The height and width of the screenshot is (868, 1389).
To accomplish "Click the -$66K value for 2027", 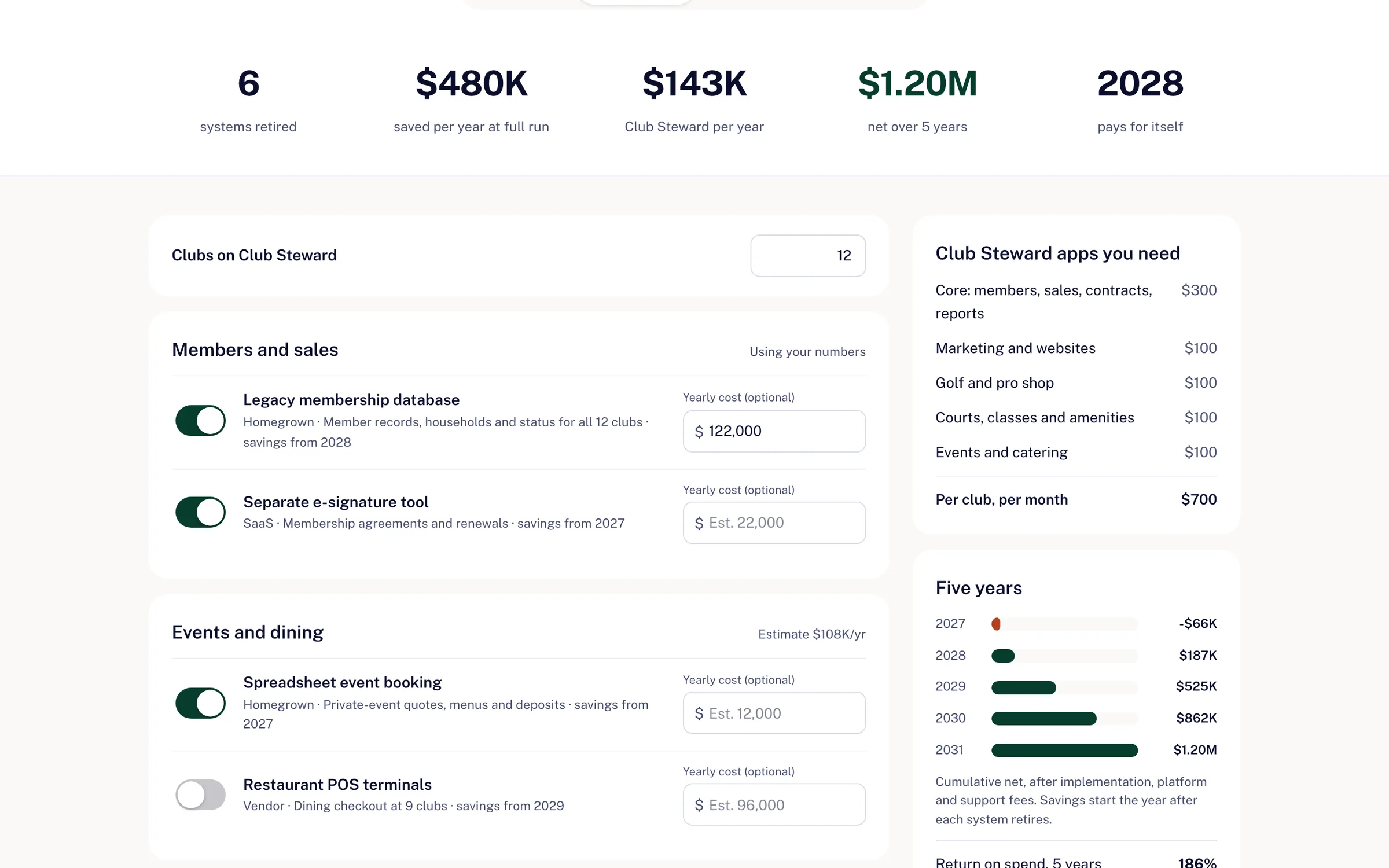I will tap(1198, 624).
